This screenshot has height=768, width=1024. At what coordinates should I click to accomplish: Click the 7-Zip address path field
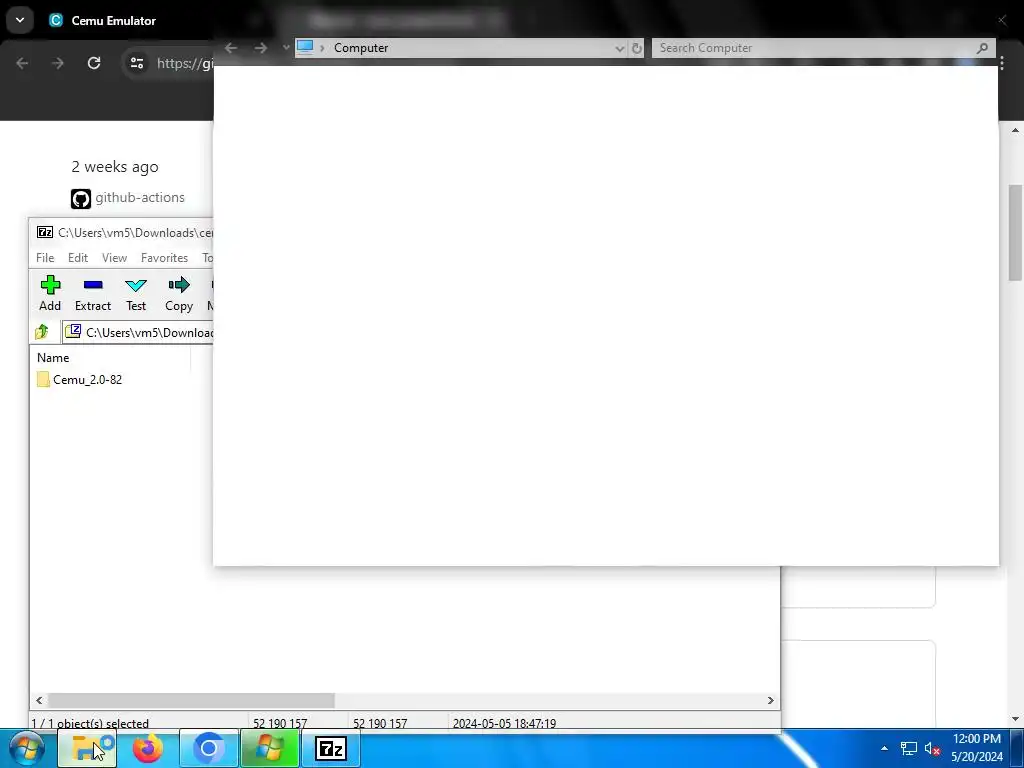138,332
